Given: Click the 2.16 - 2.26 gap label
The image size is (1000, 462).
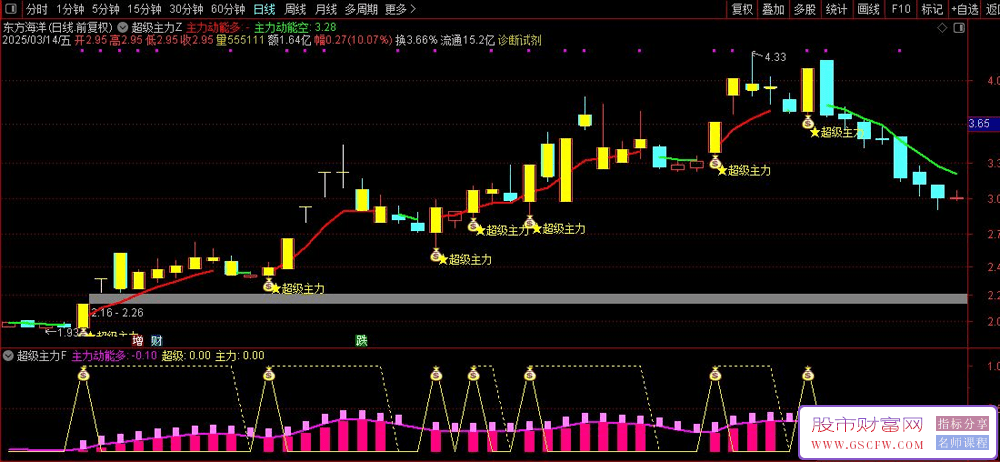Looking at the screenshot, I should 117,313.
